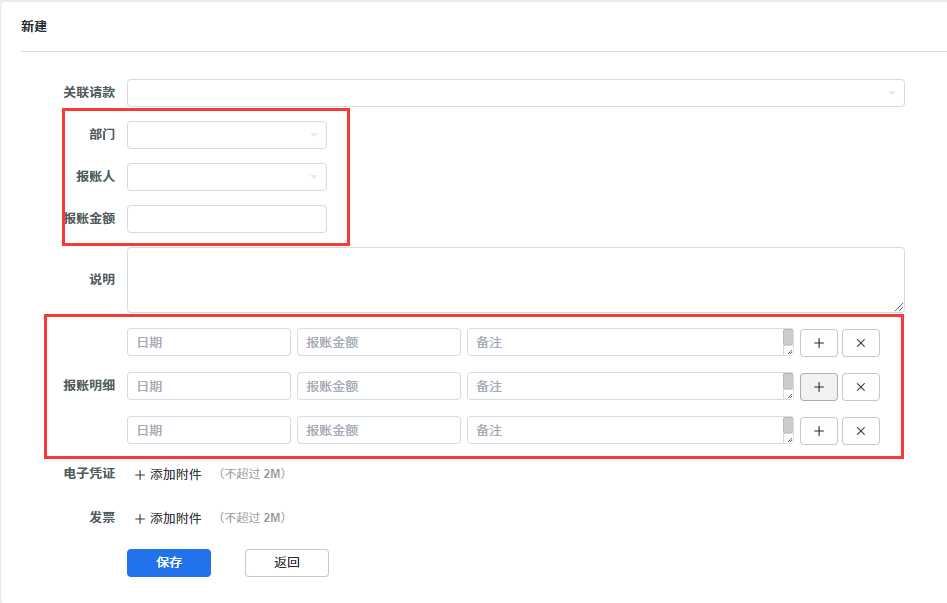Remove the second 报账明细 row with X button

[x=861, y=387]
